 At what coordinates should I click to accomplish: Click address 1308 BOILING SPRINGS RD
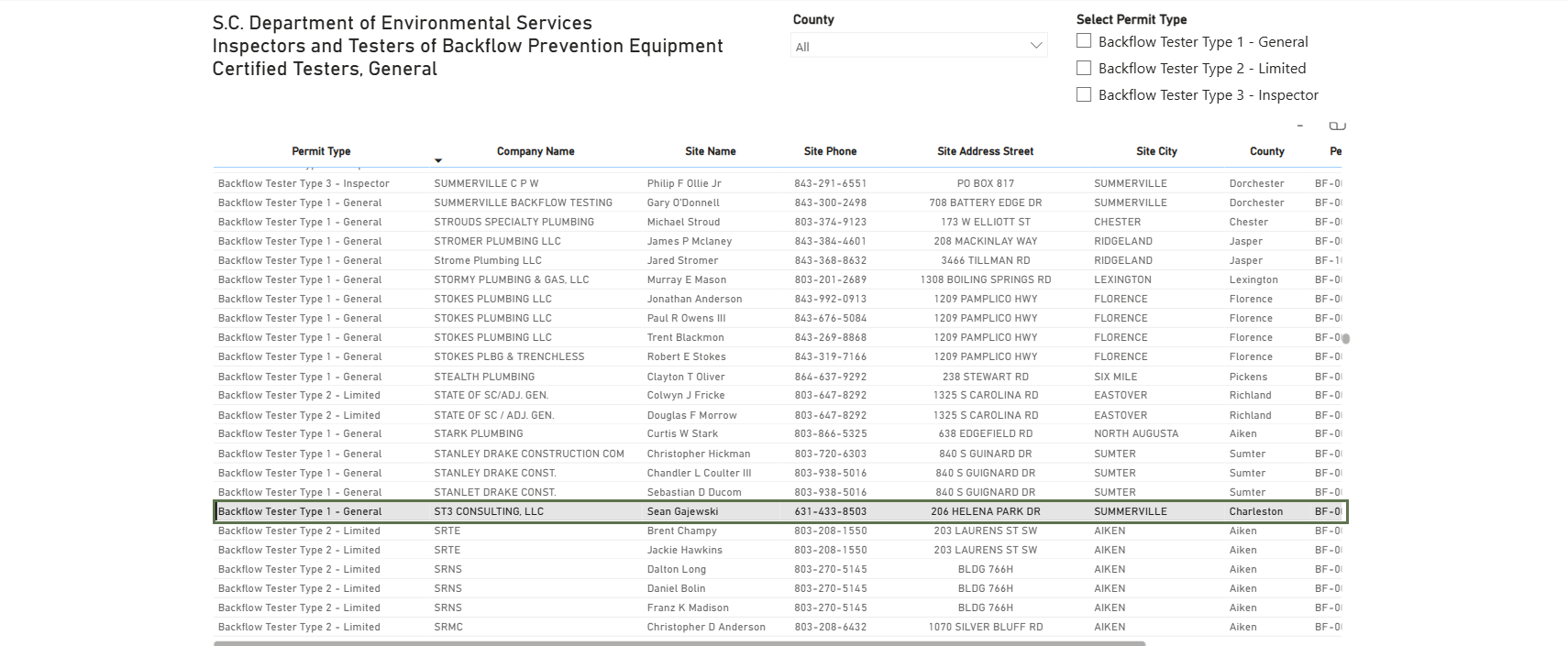pos(986,279)
